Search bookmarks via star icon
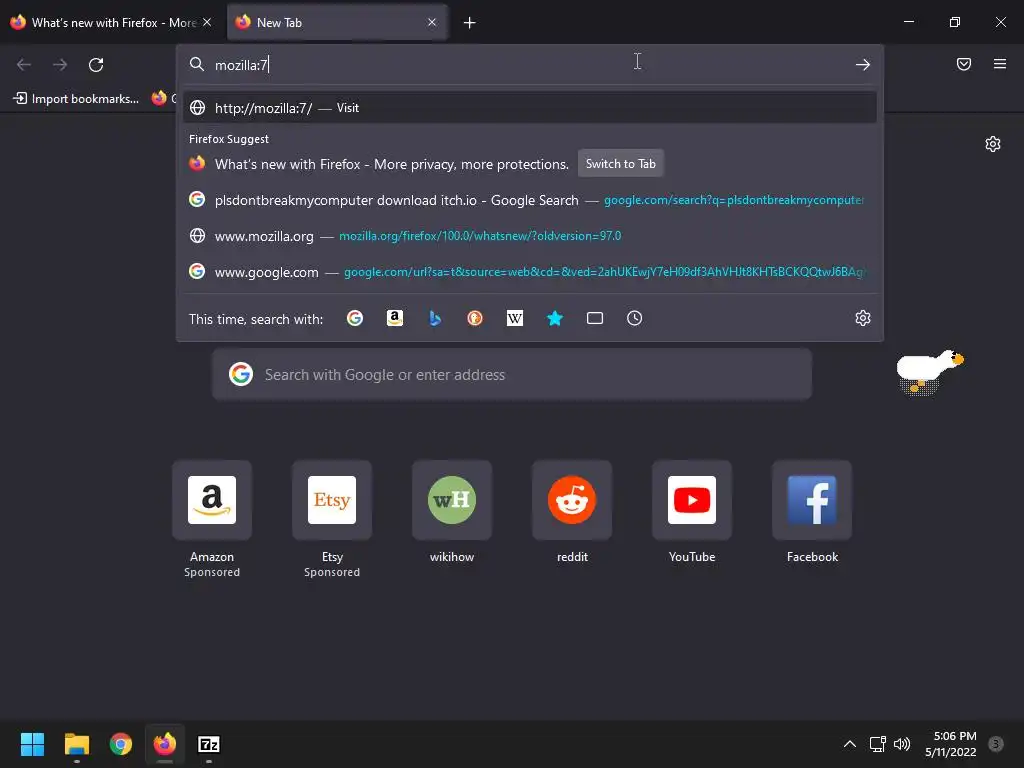 [x=554, y=318]
